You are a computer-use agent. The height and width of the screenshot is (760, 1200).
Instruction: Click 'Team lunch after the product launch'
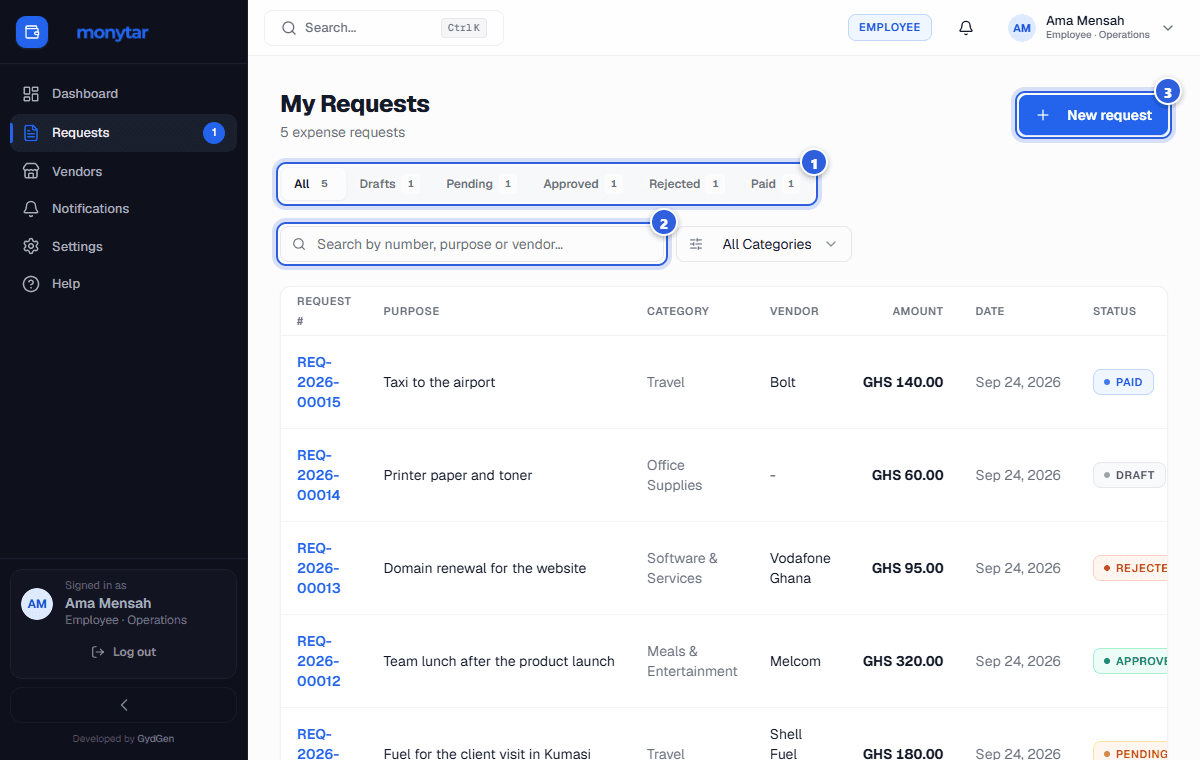coord(499,661)
